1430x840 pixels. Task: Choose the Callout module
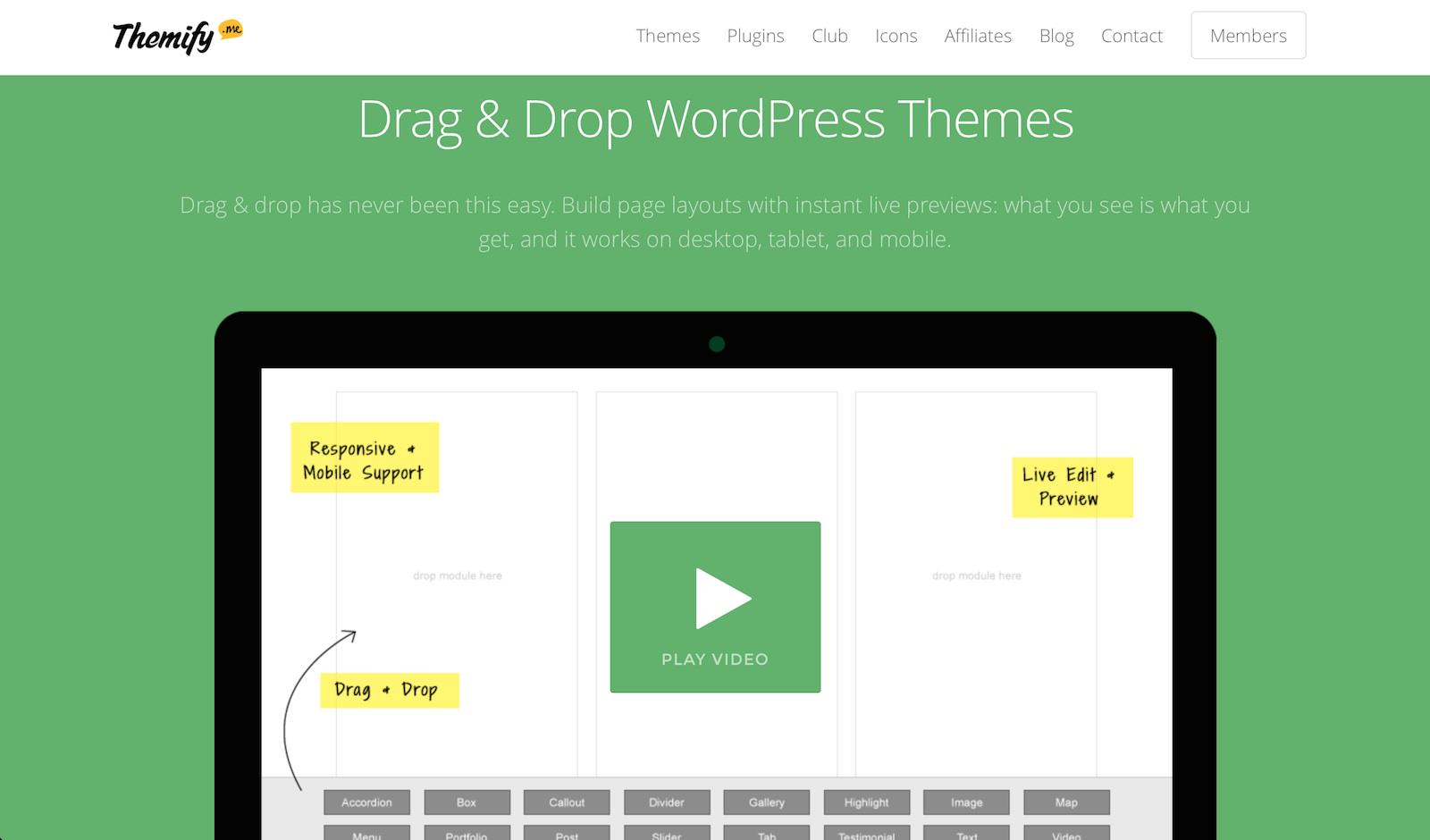tap(567, 802)
